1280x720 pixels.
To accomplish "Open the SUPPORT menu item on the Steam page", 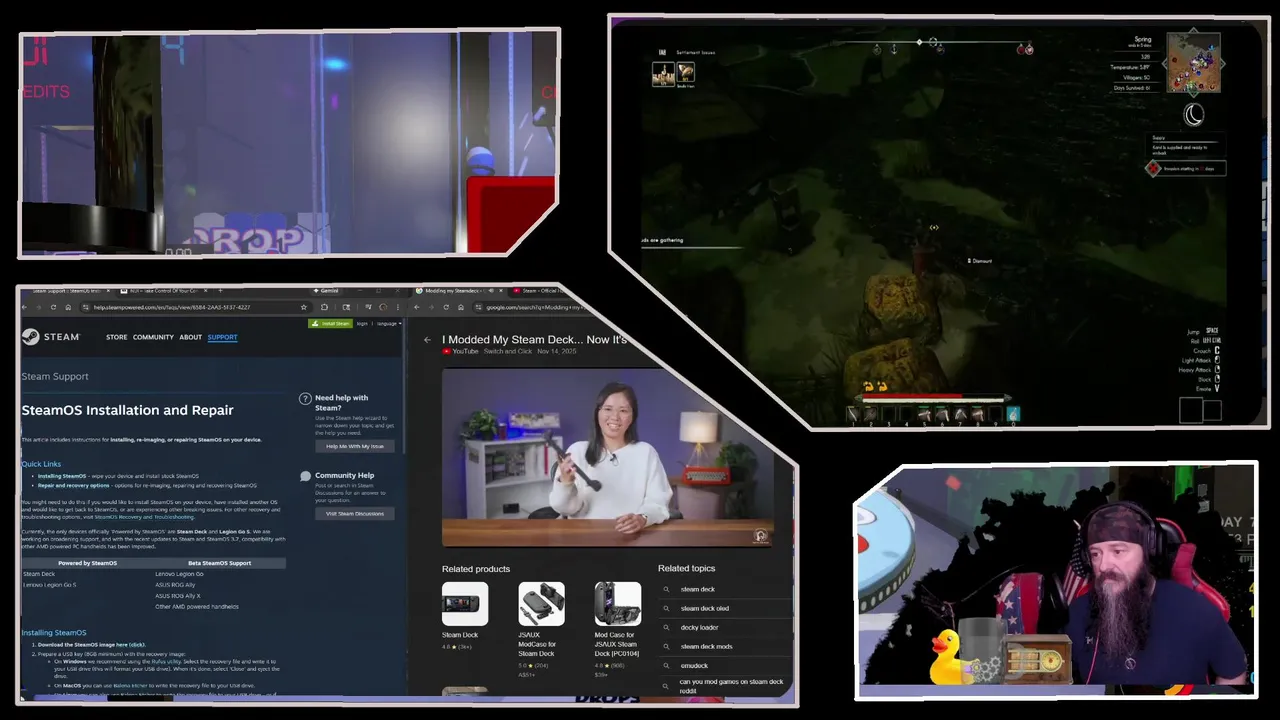I will [x=222, y=337].
